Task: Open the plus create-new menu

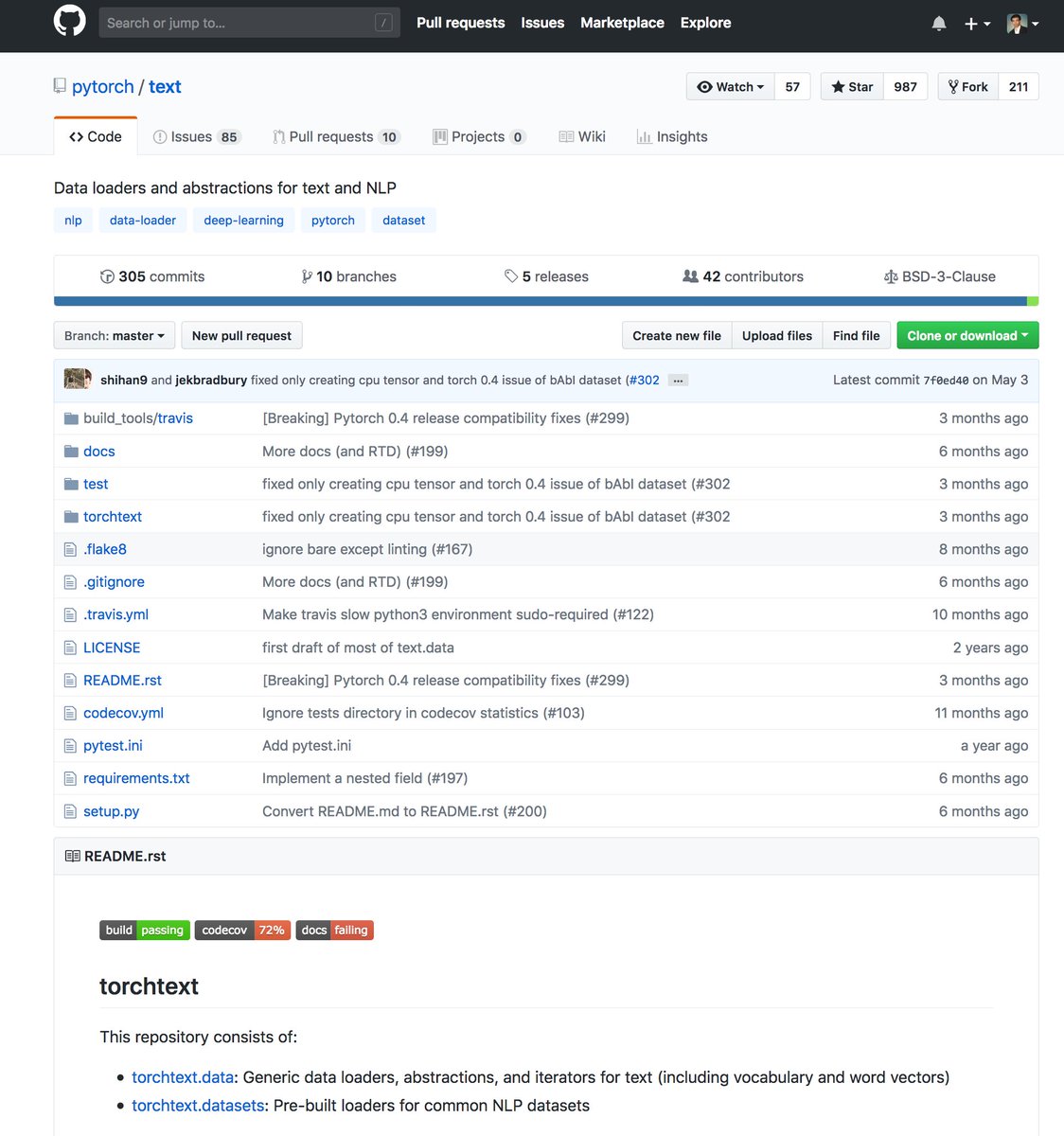Action: click(977, 24)
